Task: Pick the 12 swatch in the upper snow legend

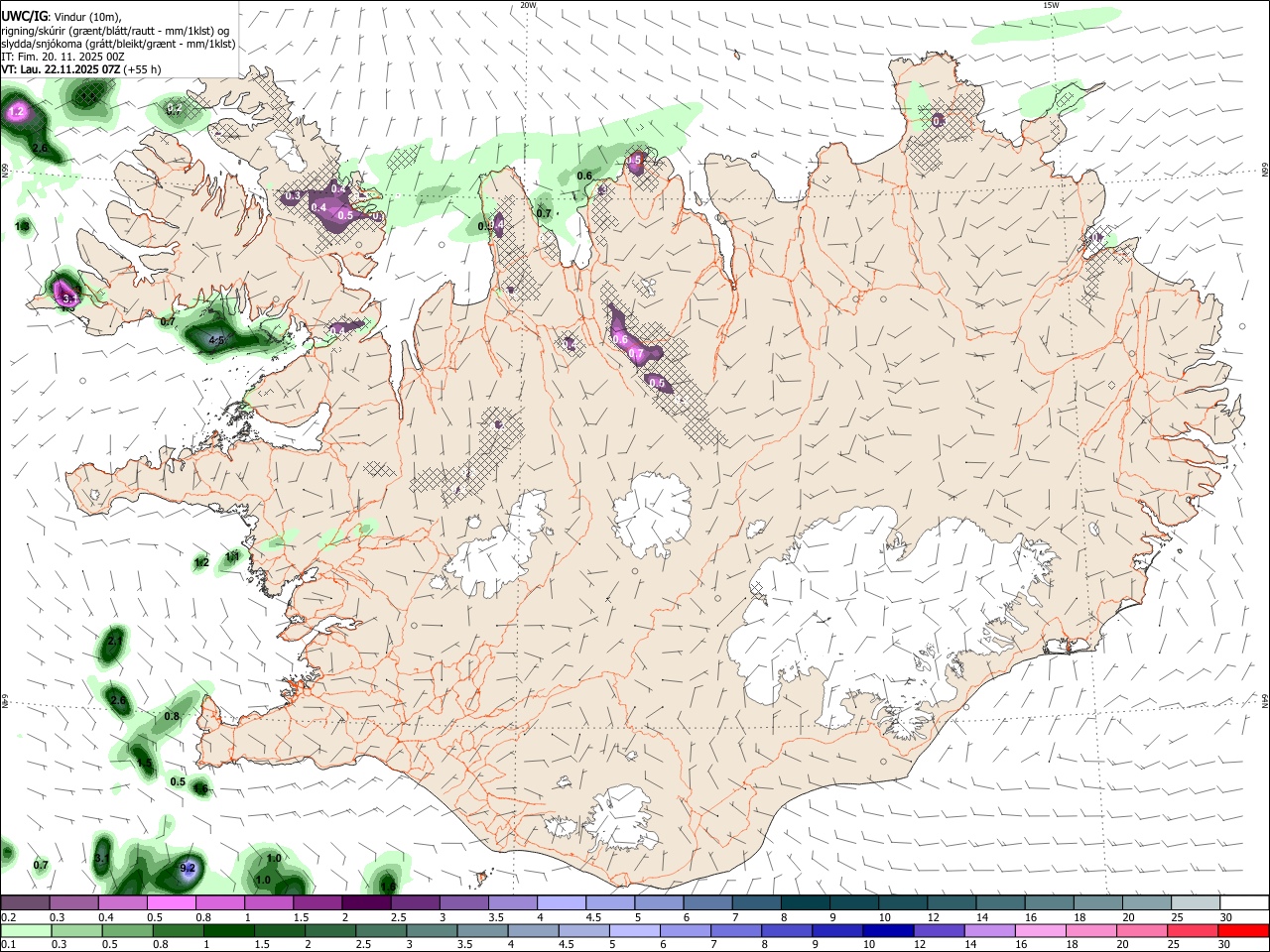Action: click(x=951, y=902)
